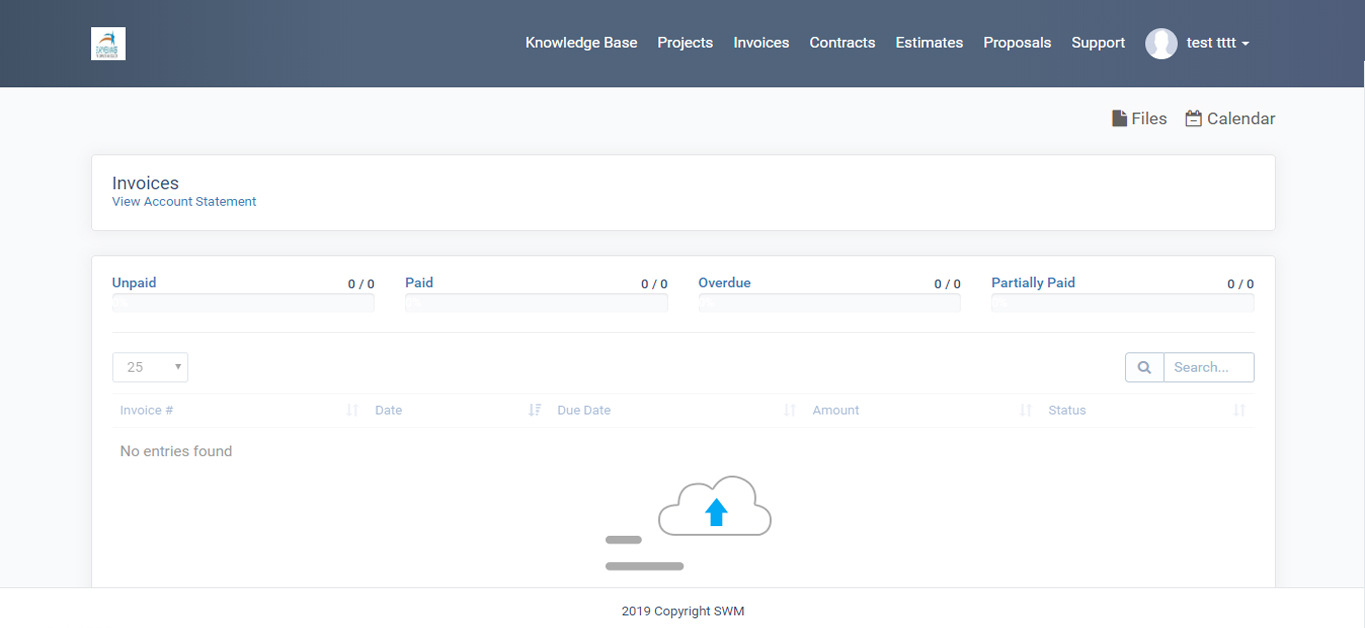Open the Calendar icon link
This screenshot has width=1365, height=628.
click(x=1193, y=119)
